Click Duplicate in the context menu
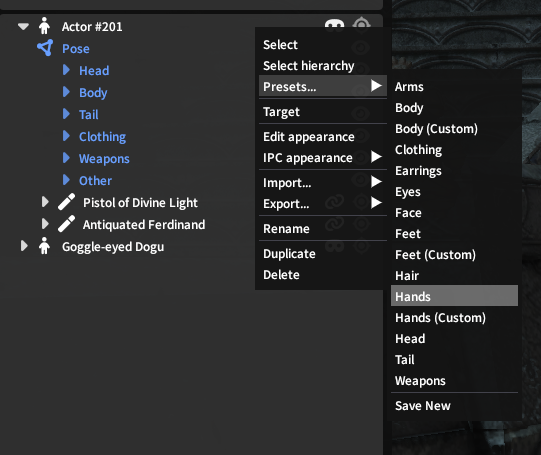Viewport: 541px width, 455px height. [x=323, y=254]
